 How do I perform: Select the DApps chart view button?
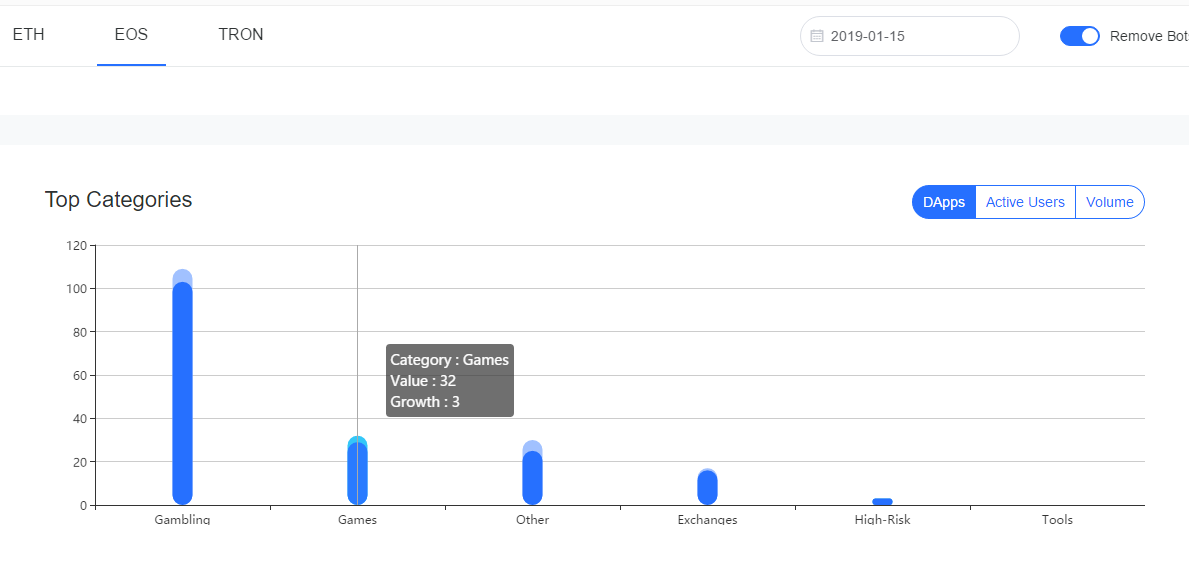tap(944, 202)
